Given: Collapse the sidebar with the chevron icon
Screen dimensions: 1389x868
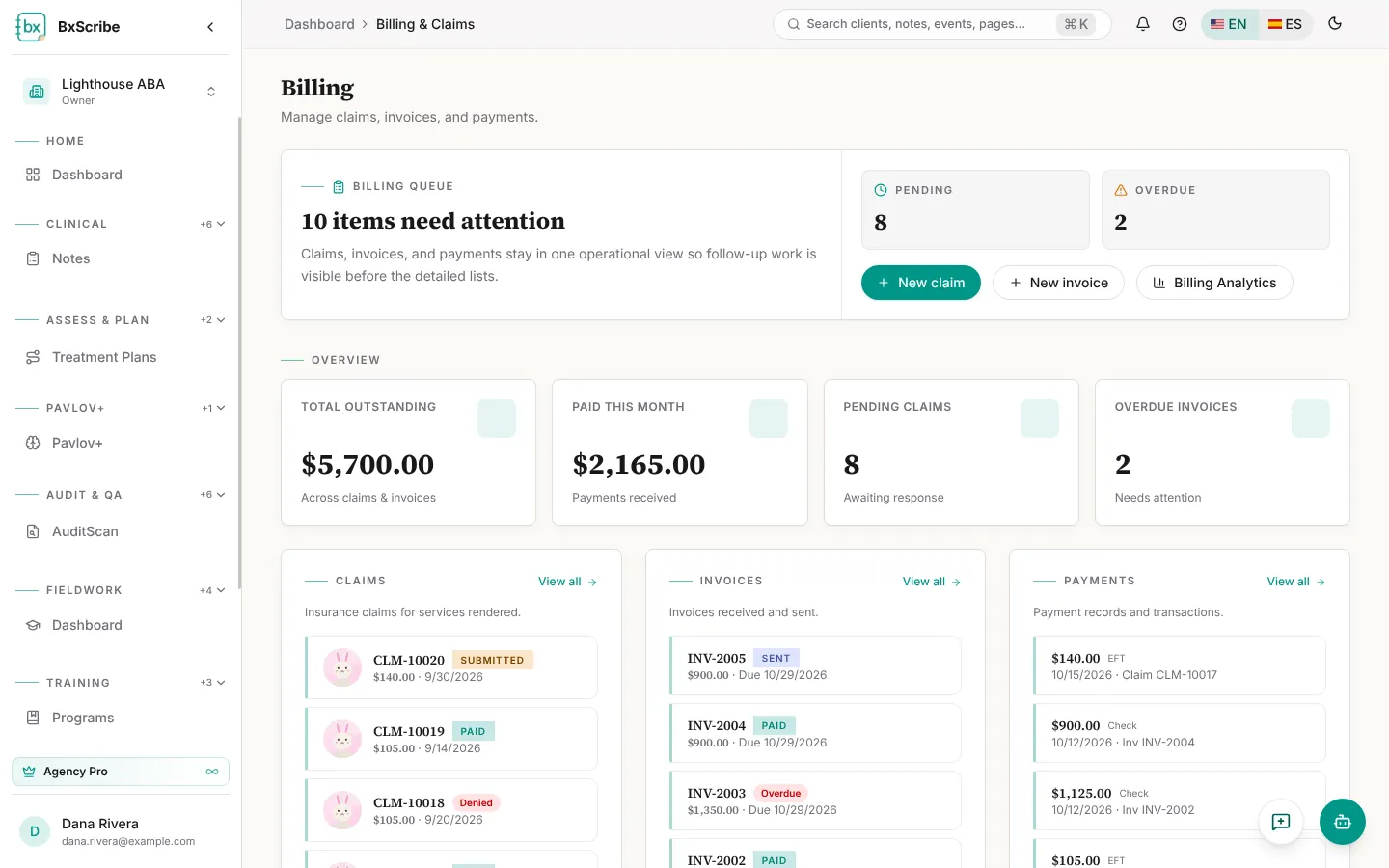Looking at the screenshot, I should 210,27.
